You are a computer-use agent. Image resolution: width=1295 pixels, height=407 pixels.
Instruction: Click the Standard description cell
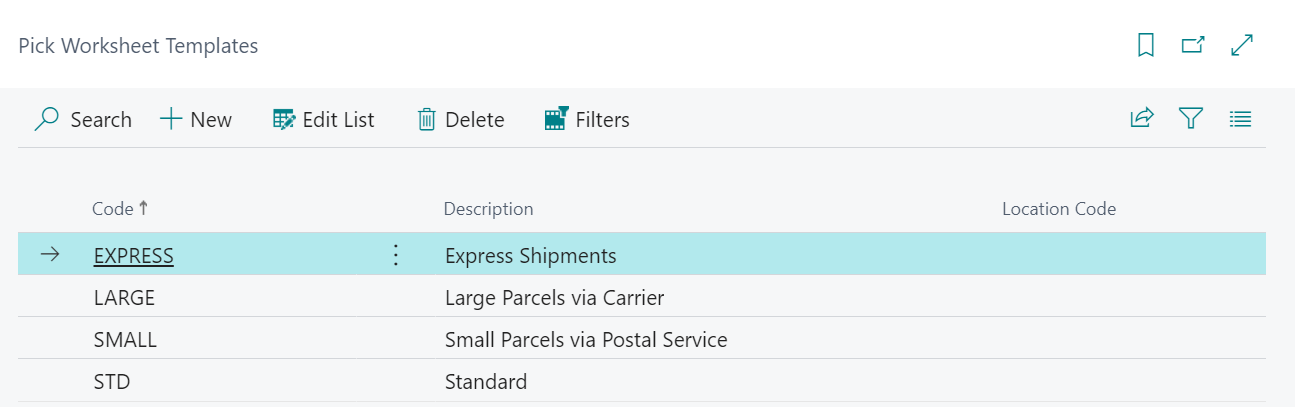tap(486, 382)
